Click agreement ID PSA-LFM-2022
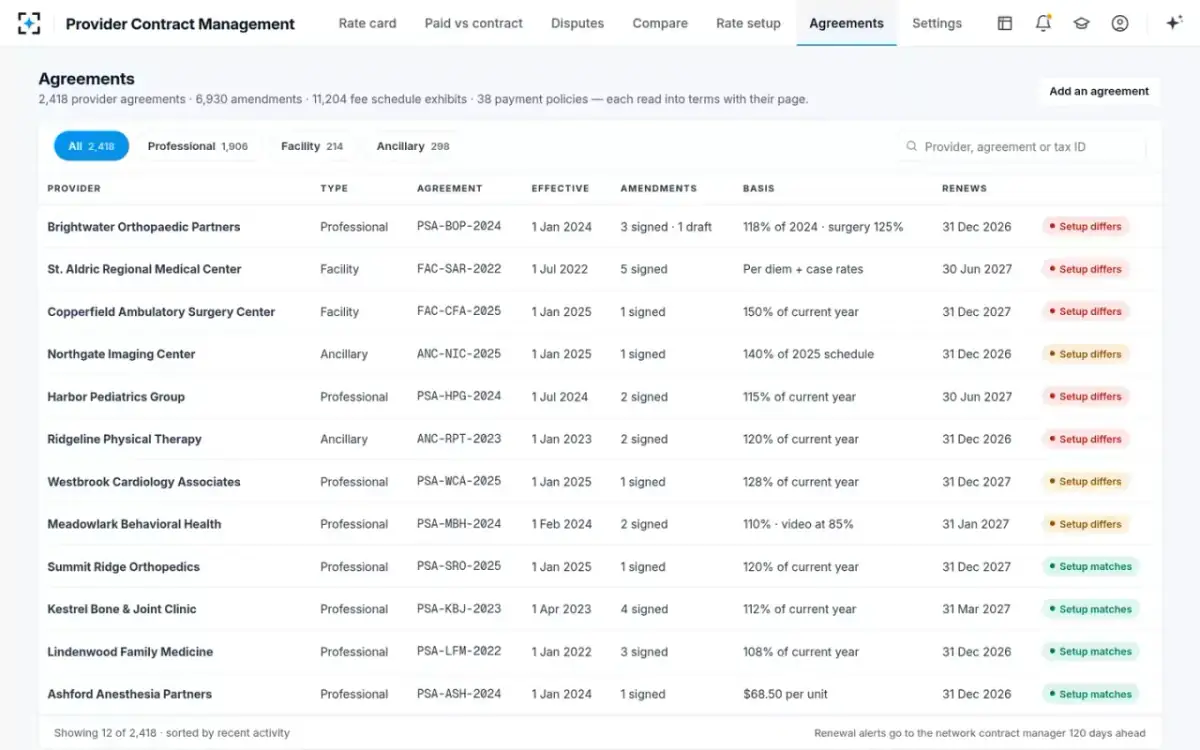Image resolution: width=1200 pixels, height=750 pixels. click(x=459, y=652)
